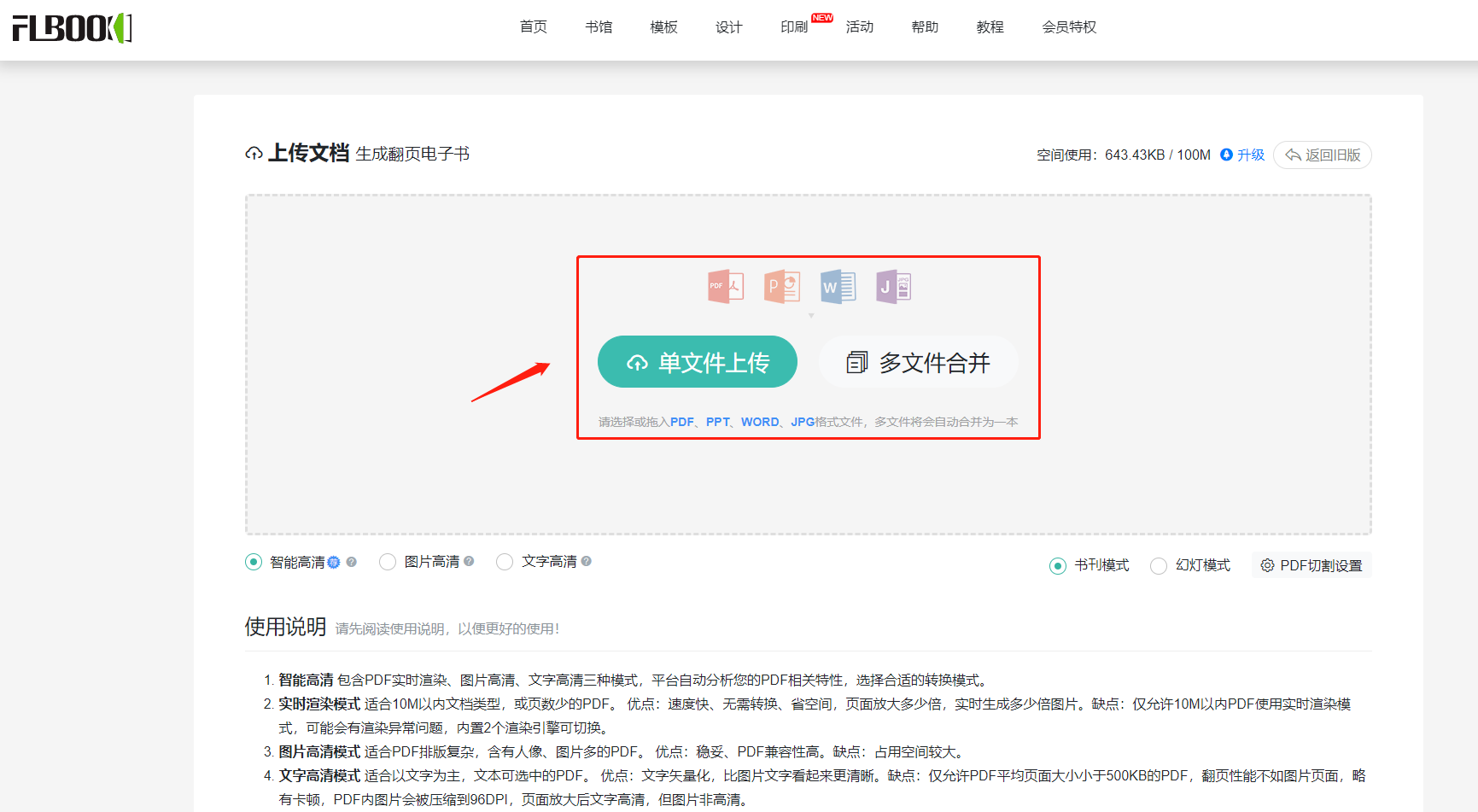The height and width of the screenshot is (812, 1478).
Task: Open the 书馆 nav item
Action: pos(599,27)
